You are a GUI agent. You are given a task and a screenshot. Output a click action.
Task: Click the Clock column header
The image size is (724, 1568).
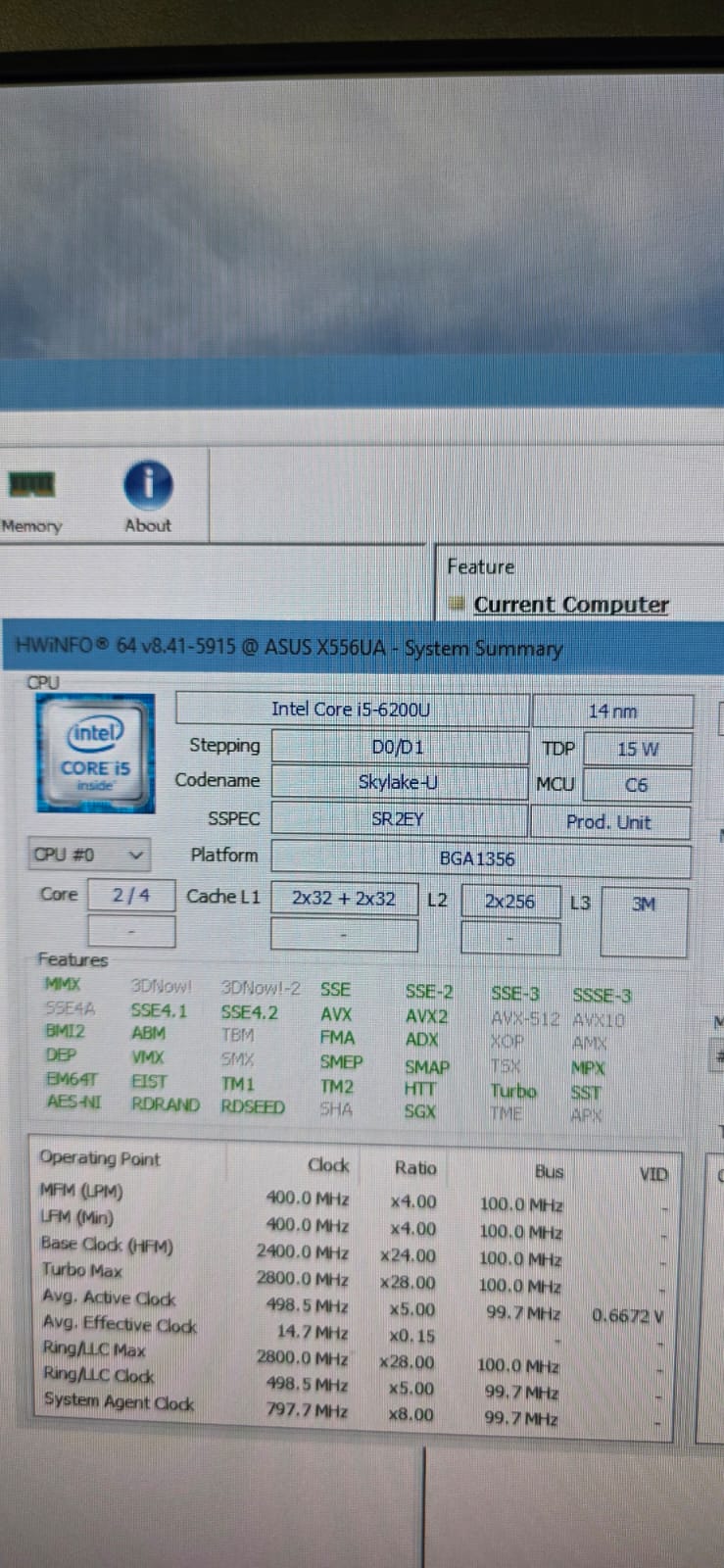tap(328, 1164)
